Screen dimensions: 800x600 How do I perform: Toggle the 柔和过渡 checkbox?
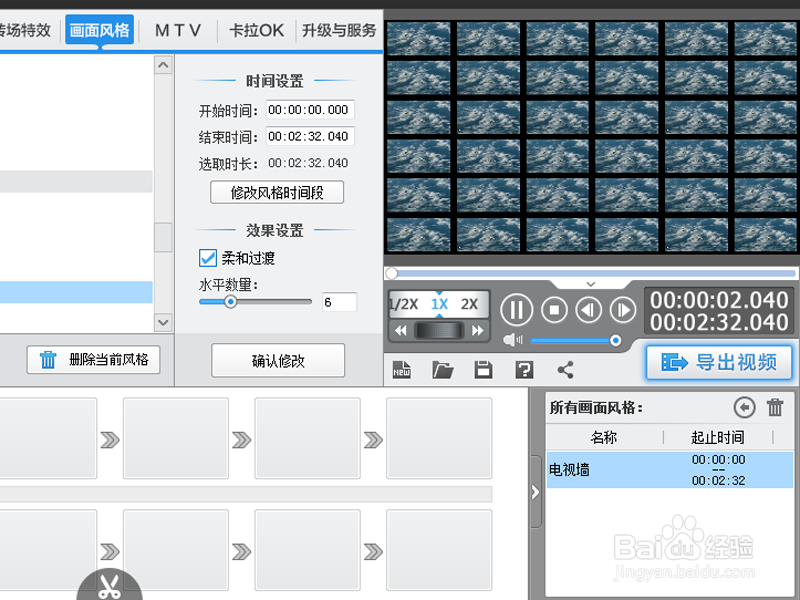[x=208, y=258]
